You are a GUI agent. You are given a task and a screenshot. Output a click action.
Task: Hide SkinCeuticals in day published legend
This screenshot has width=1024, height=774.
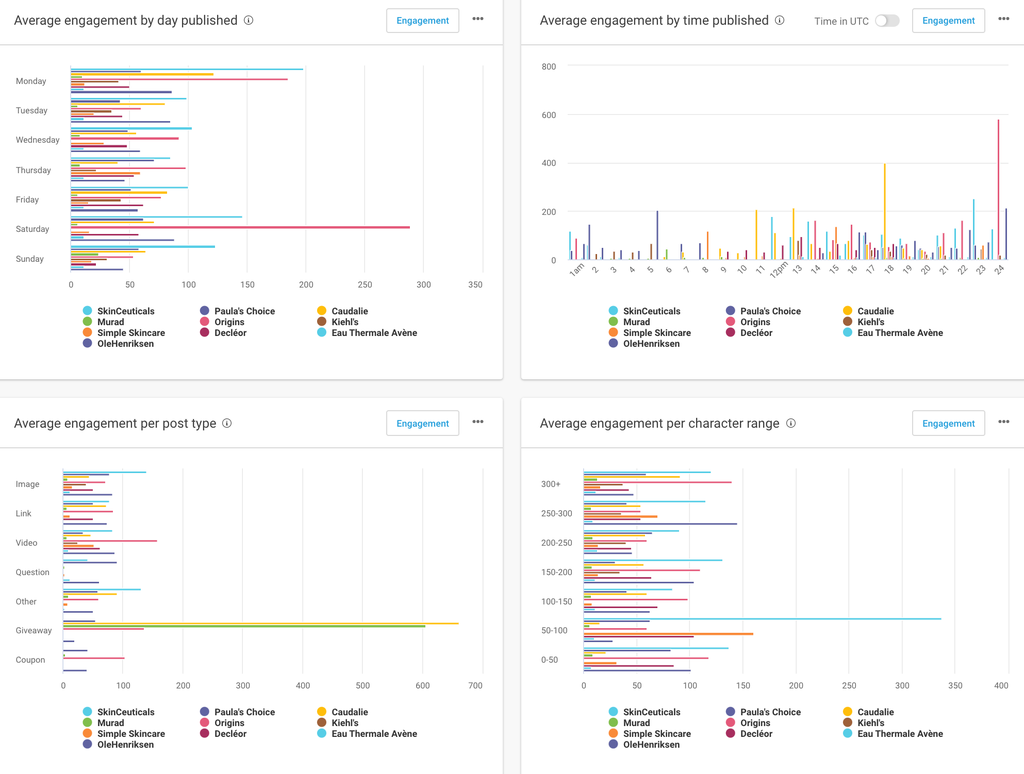[125, 311]
